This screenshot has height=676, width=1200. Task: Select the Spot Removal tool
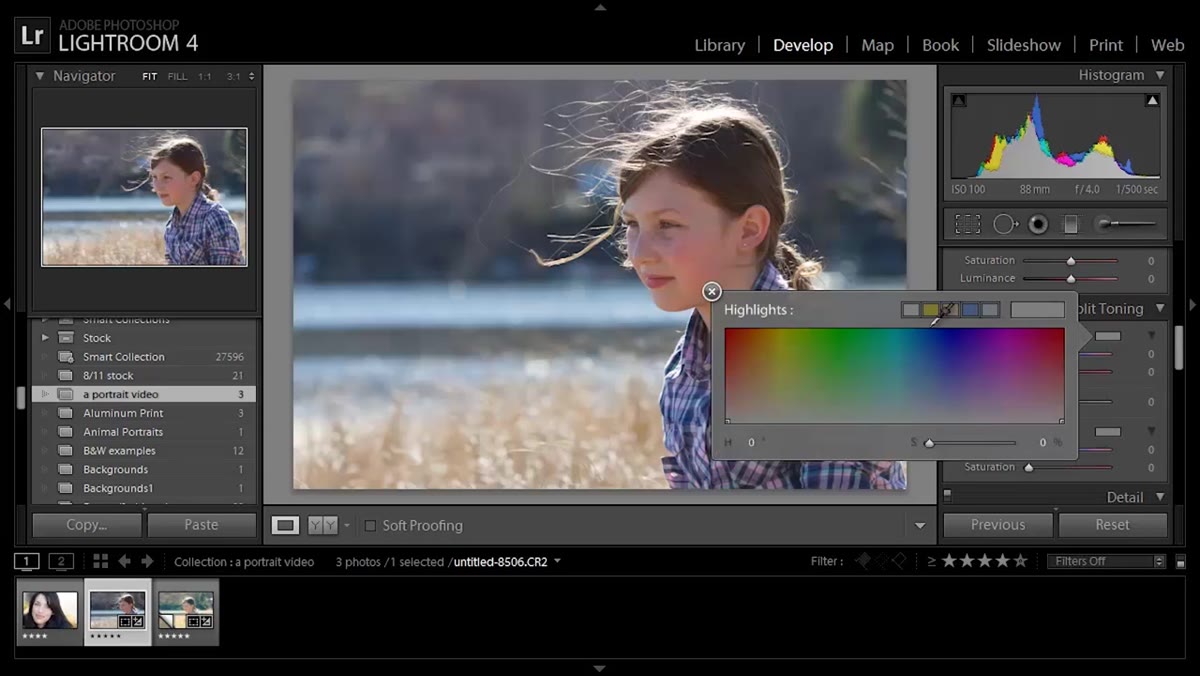1005,224
